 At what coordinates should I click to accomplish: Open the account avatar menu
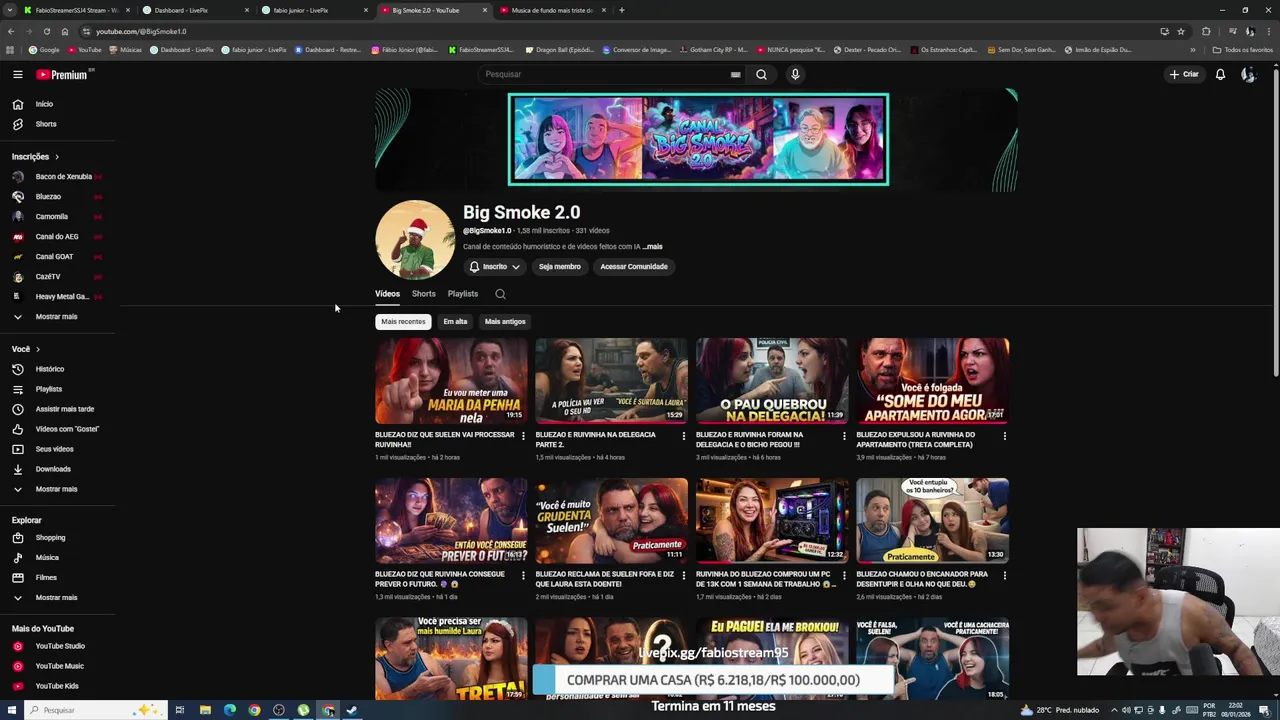point(1248,74)
